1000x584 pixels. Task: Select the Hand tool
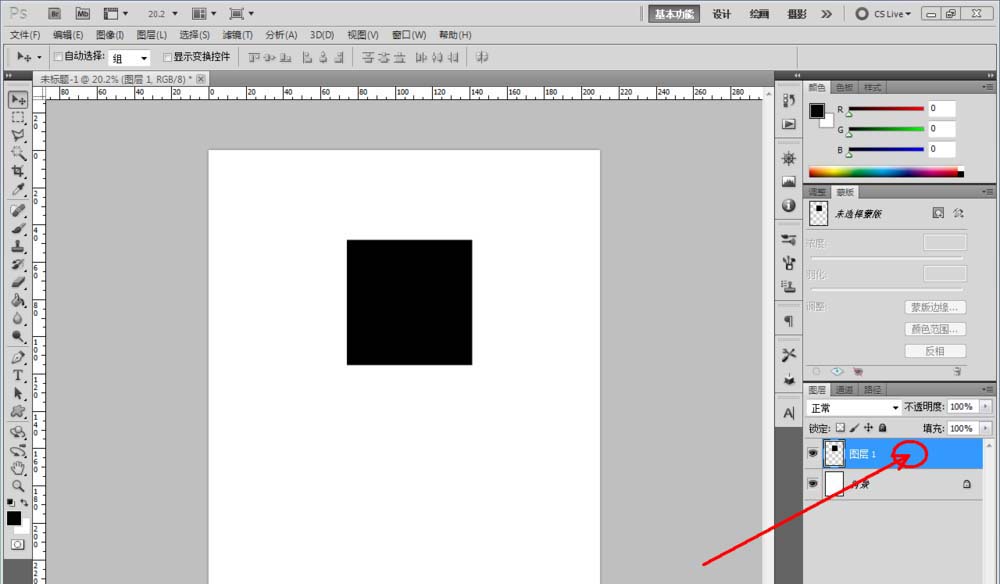point(18,468)
